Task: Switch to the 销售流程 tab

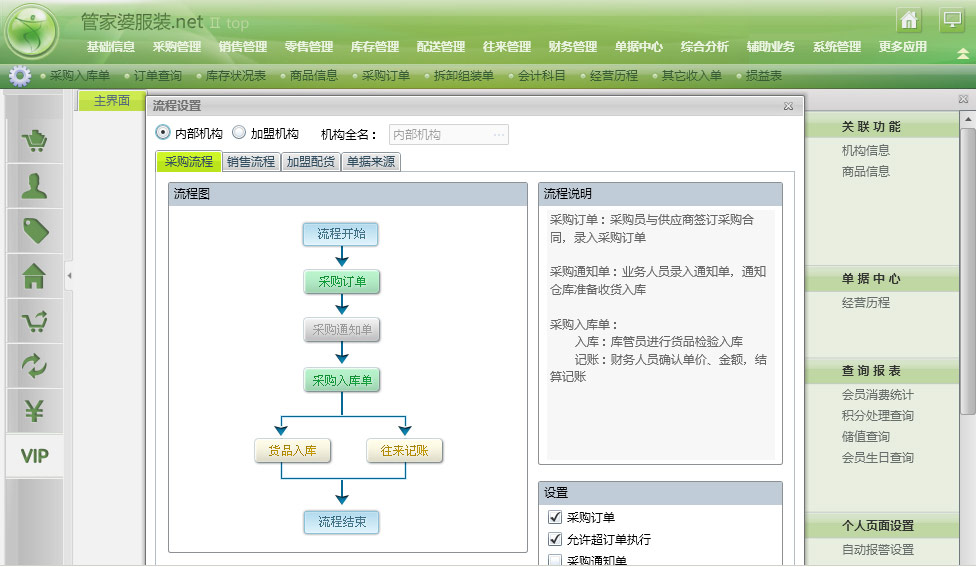Action: [251, 162]
